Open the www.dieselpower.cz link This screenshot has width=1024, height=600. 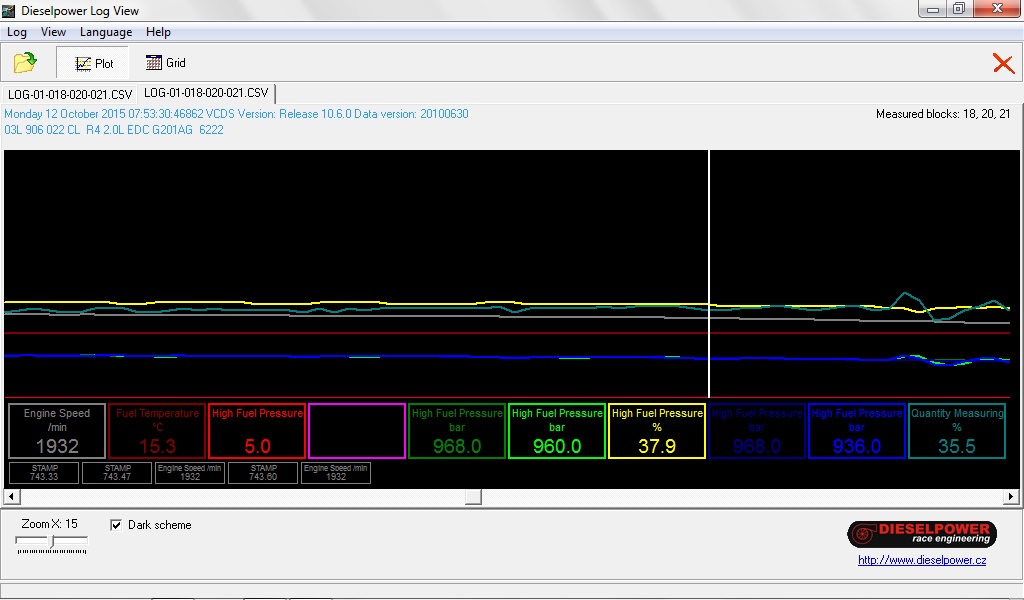(921, 560)
